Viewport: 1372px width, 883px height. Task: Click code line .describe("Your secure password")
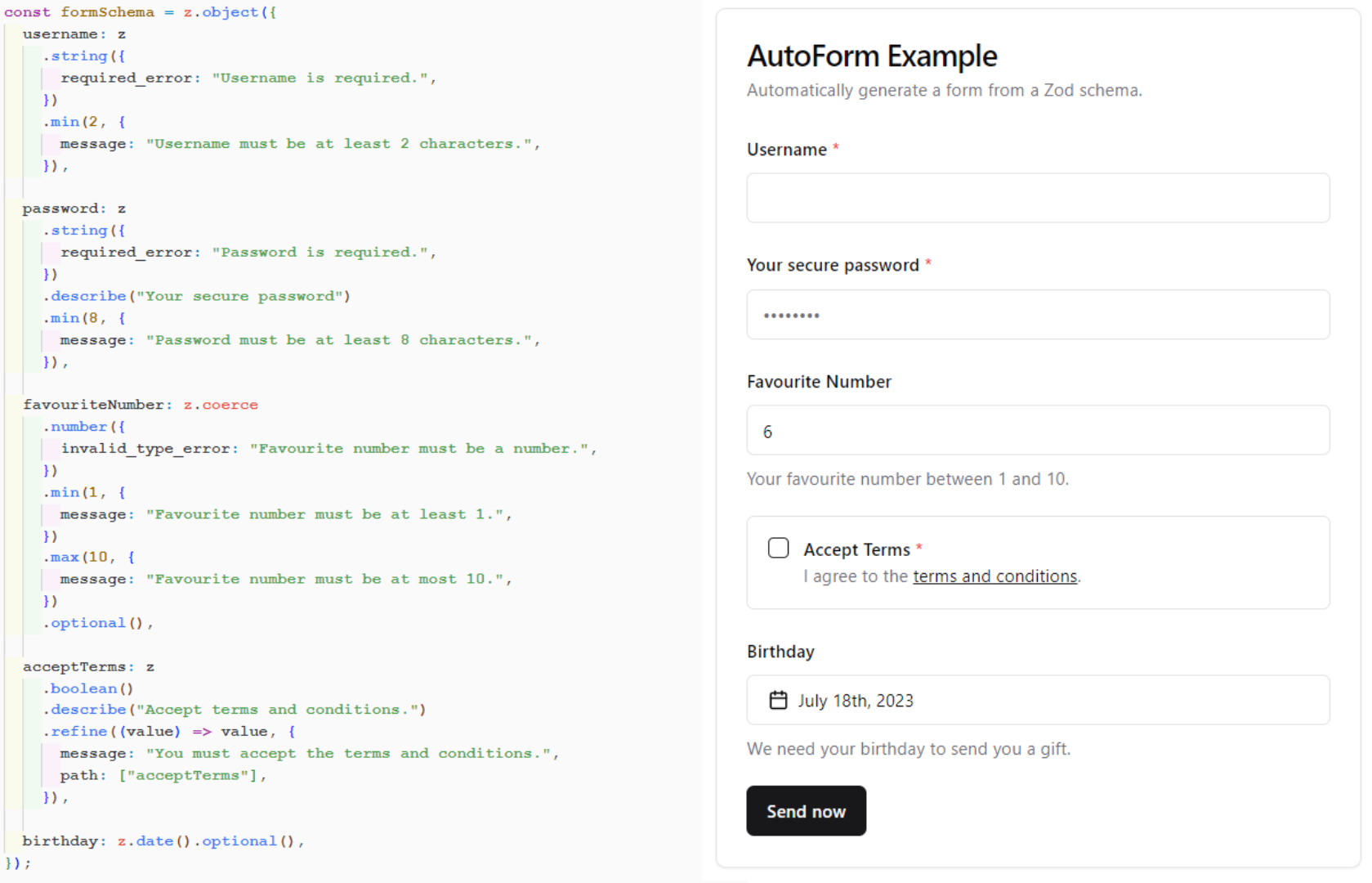click(x=197, y=296)
